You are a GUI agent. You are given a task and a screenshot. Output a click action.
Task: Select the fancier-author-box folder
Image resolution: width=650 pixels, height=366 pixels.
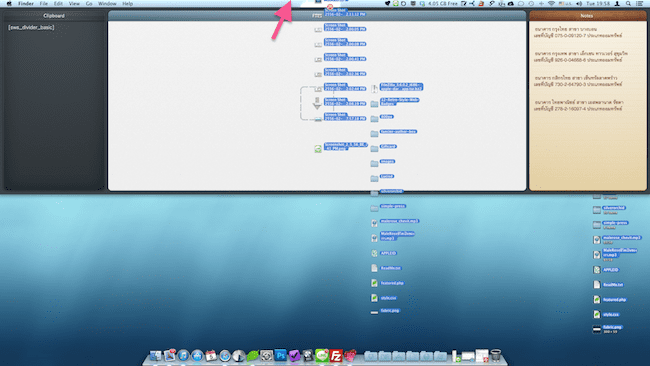point(393,133)
